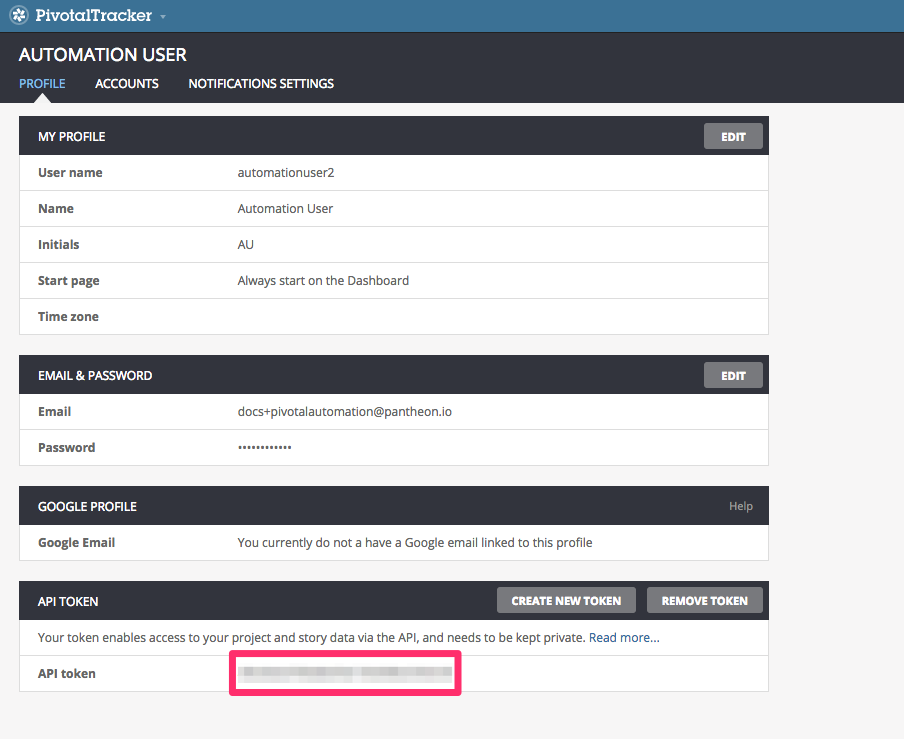
Task: Click the AUTOMATION USER page heading
Action: [103, 55]
